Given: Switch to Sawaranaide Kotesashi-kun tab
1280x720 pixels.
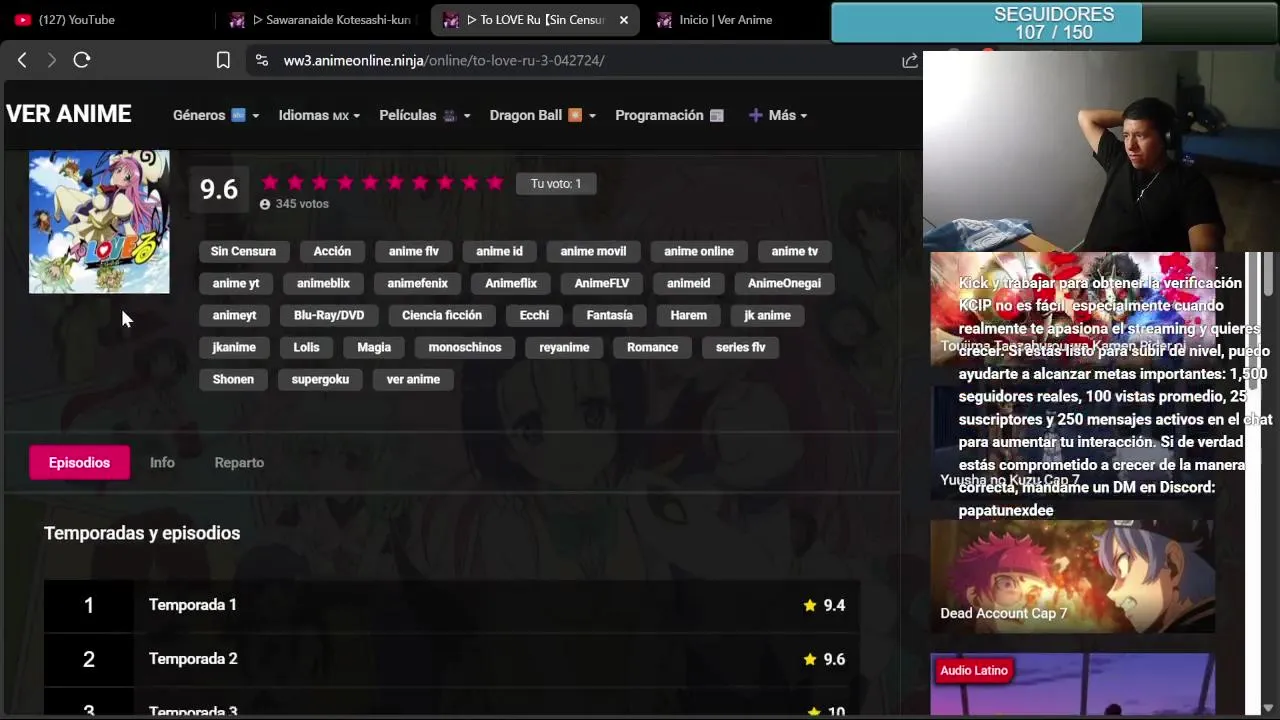Looking at the screenshot, I should (x=321, y=20).
